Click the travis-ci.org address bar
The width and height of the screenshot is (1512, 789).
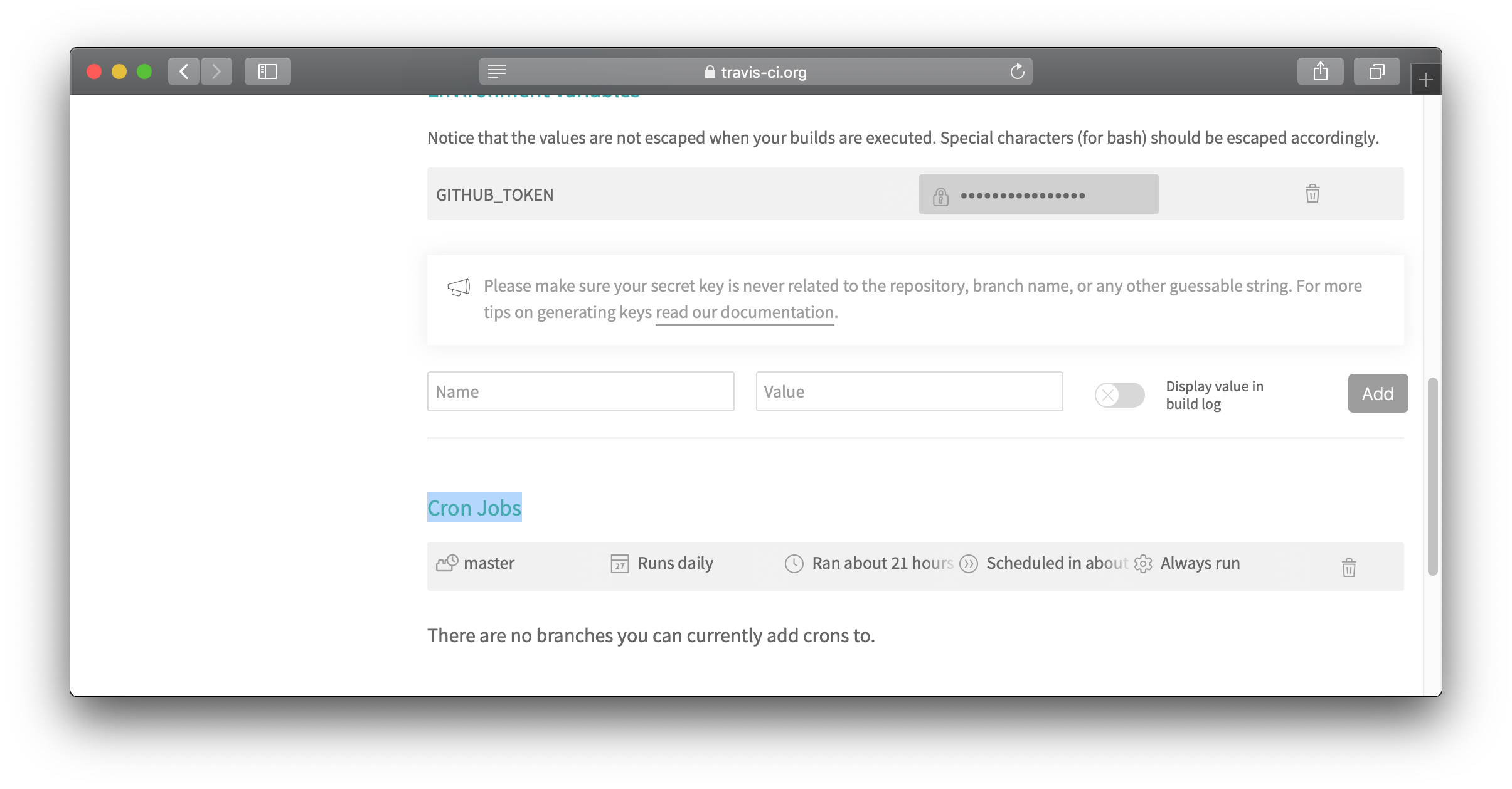click(x=755, y=71)
